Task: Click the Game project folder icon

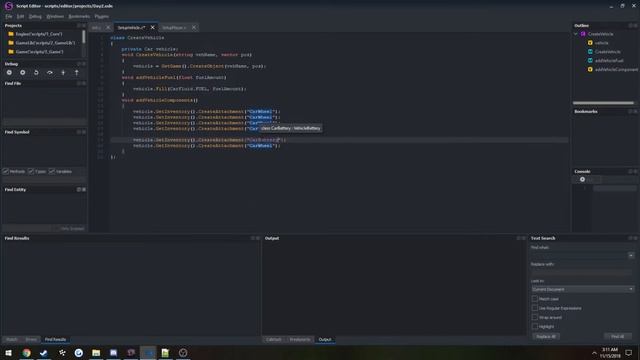Action: click(x=11, y=52)
